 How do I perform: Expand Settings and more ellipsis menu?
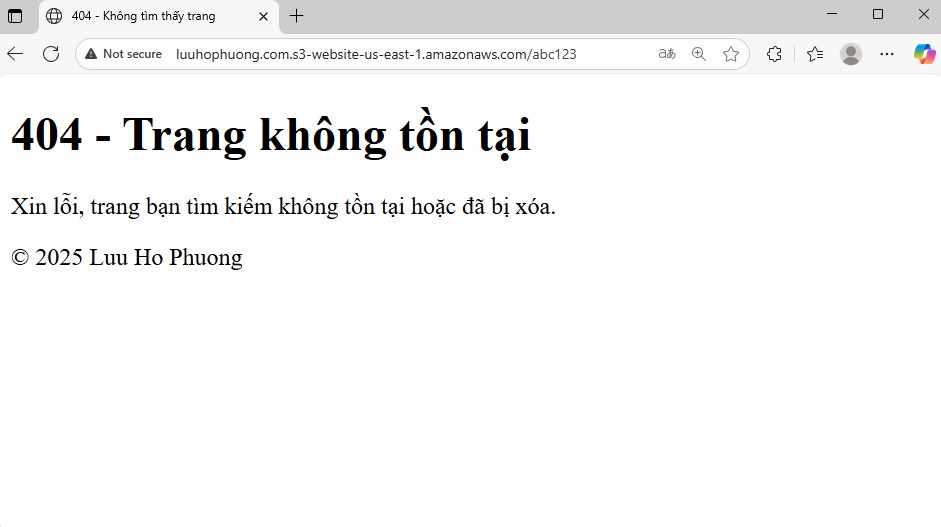887,54
